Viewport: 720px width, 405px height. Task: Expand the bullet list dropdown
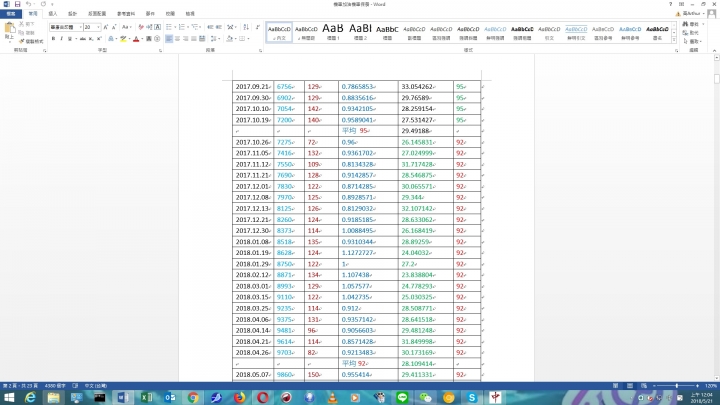175,27
